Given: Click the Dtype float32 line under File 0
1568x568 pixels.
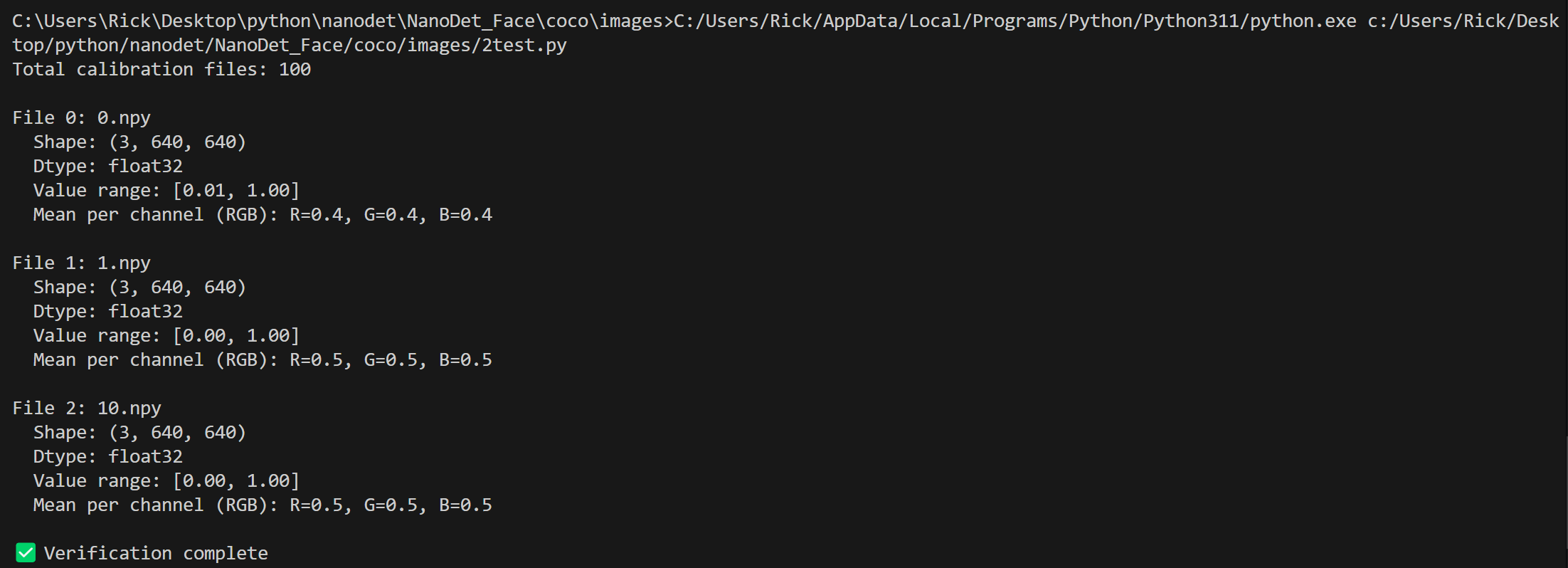Looking at the screenshot, I should pos(108,166).
